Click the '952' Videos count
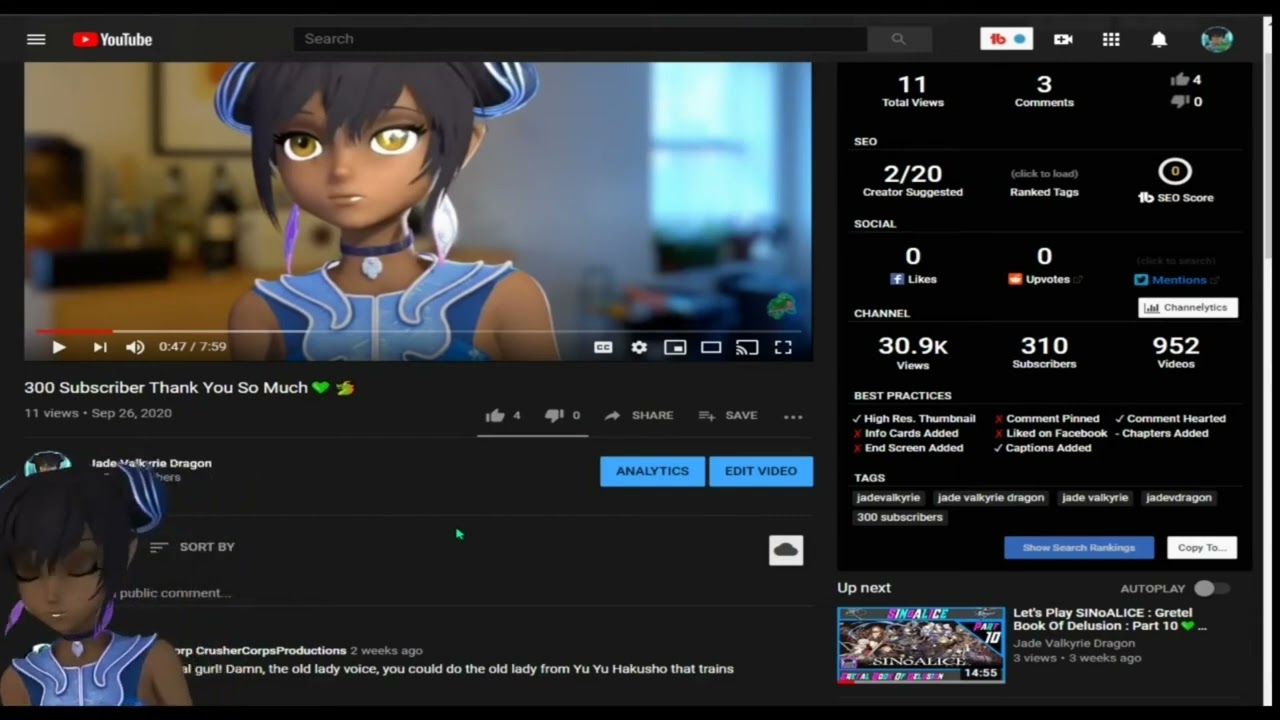1280x720 pixels. (x=1176, y=346)
